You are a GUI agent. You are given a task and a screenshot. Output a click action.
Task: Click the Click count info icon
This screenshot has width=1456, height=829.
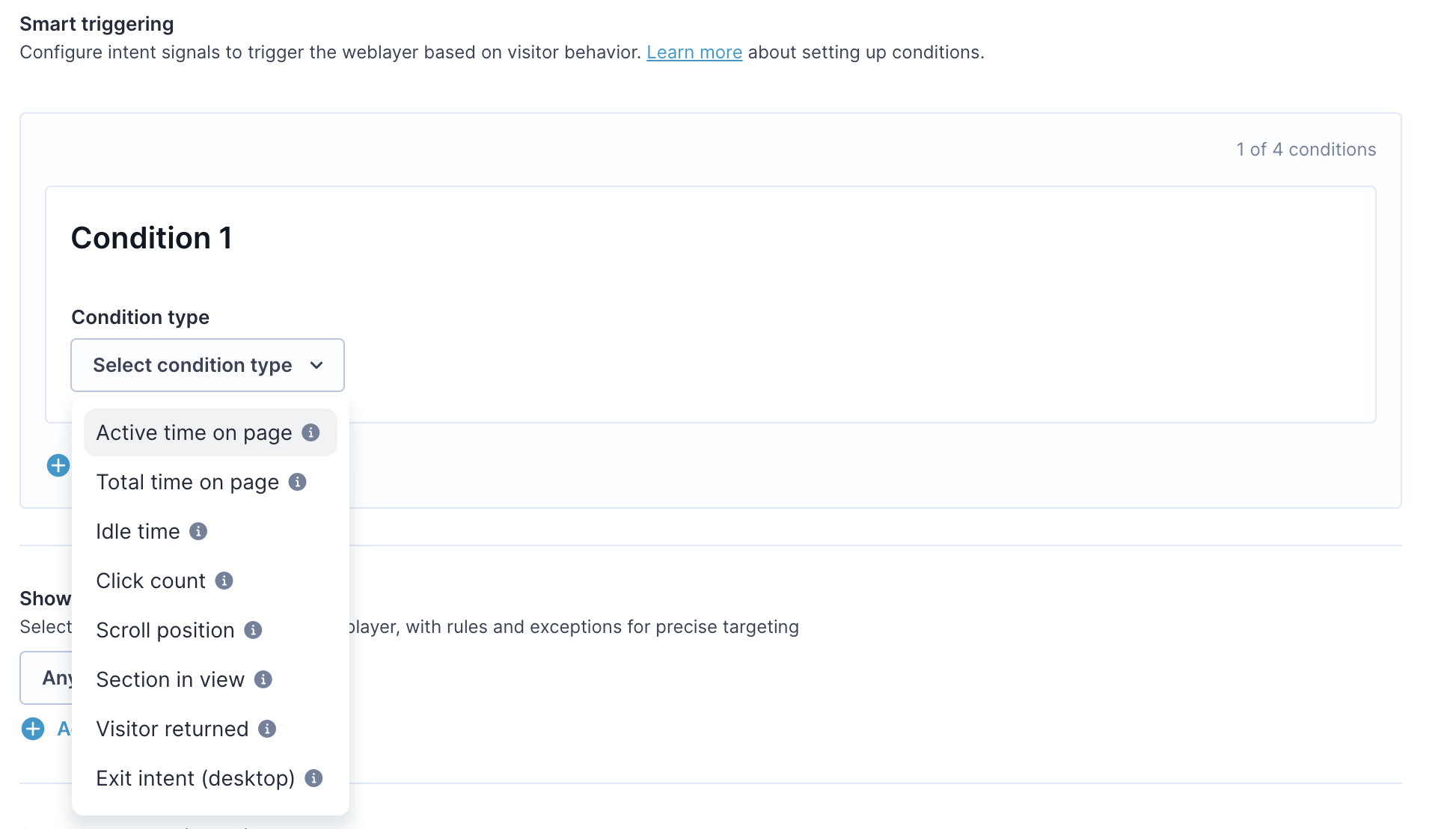click(224, 581)
